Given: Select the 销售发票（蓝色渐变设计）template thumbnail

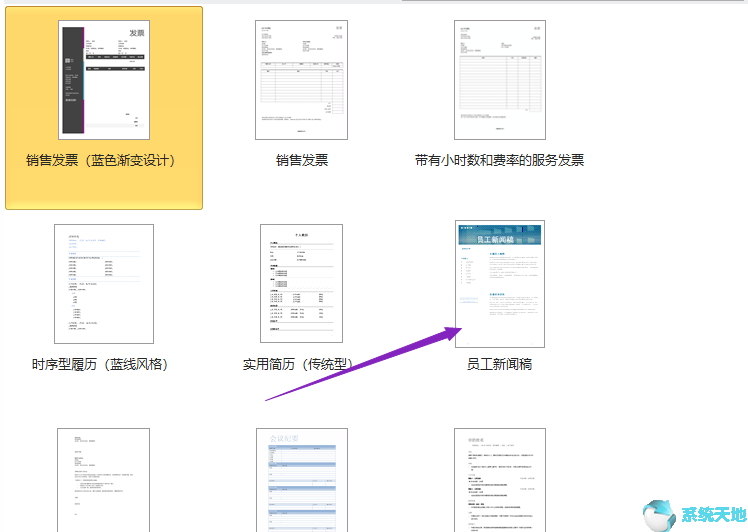Looking at the screenshot, I should 104,80.
